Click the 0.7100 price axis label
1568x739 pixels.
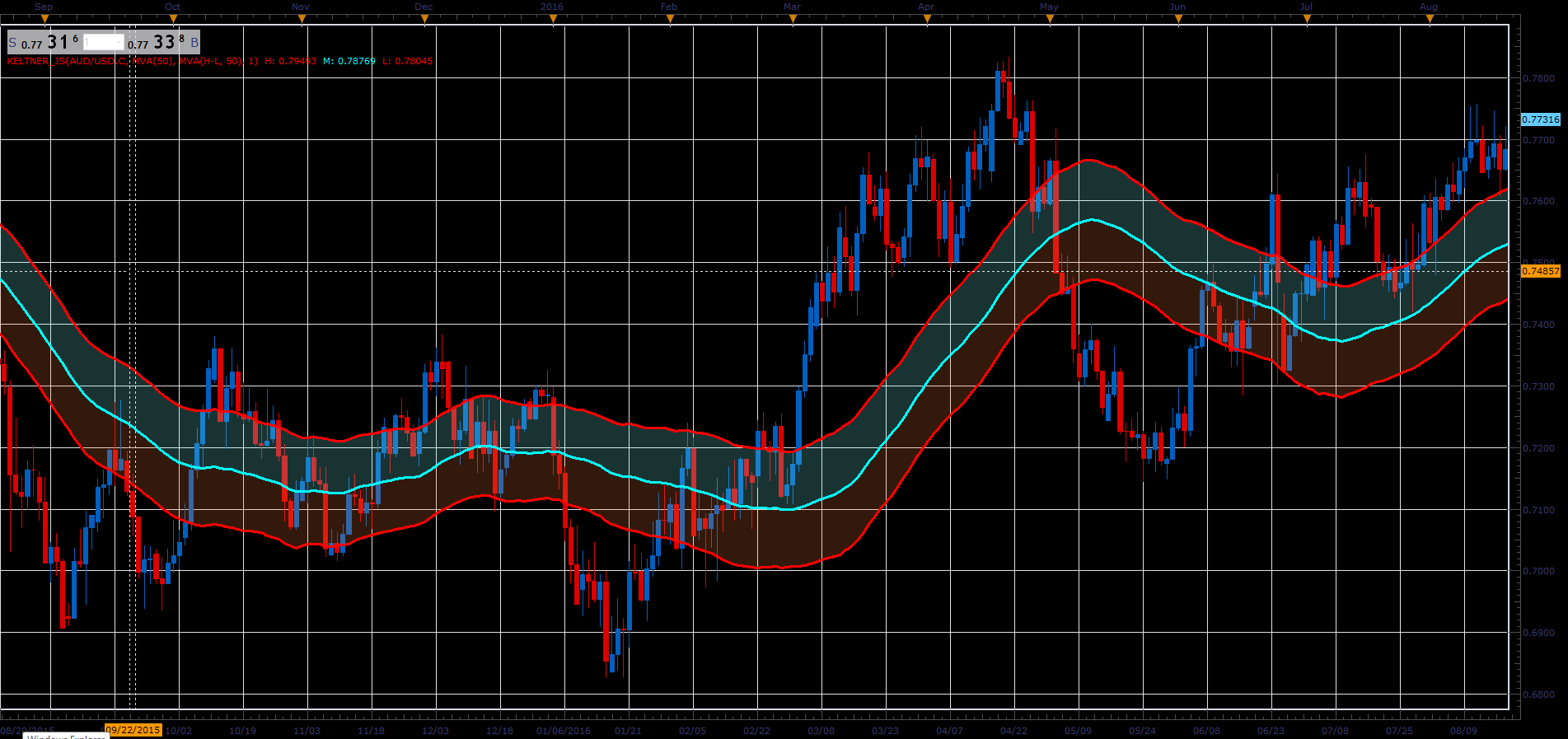[1538, 510]
